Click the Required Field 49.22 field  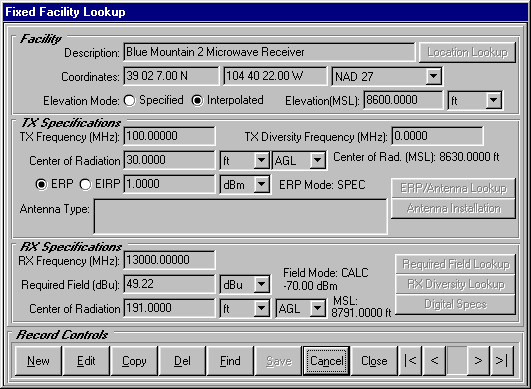(x=169, y=284)
